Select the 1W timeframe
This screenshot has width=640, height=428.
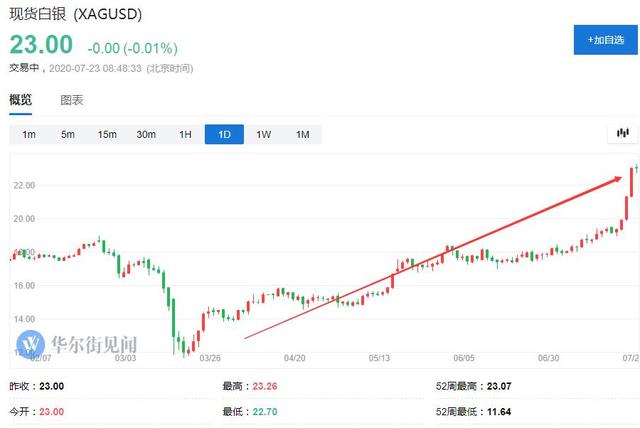click(x=264, y=134)
